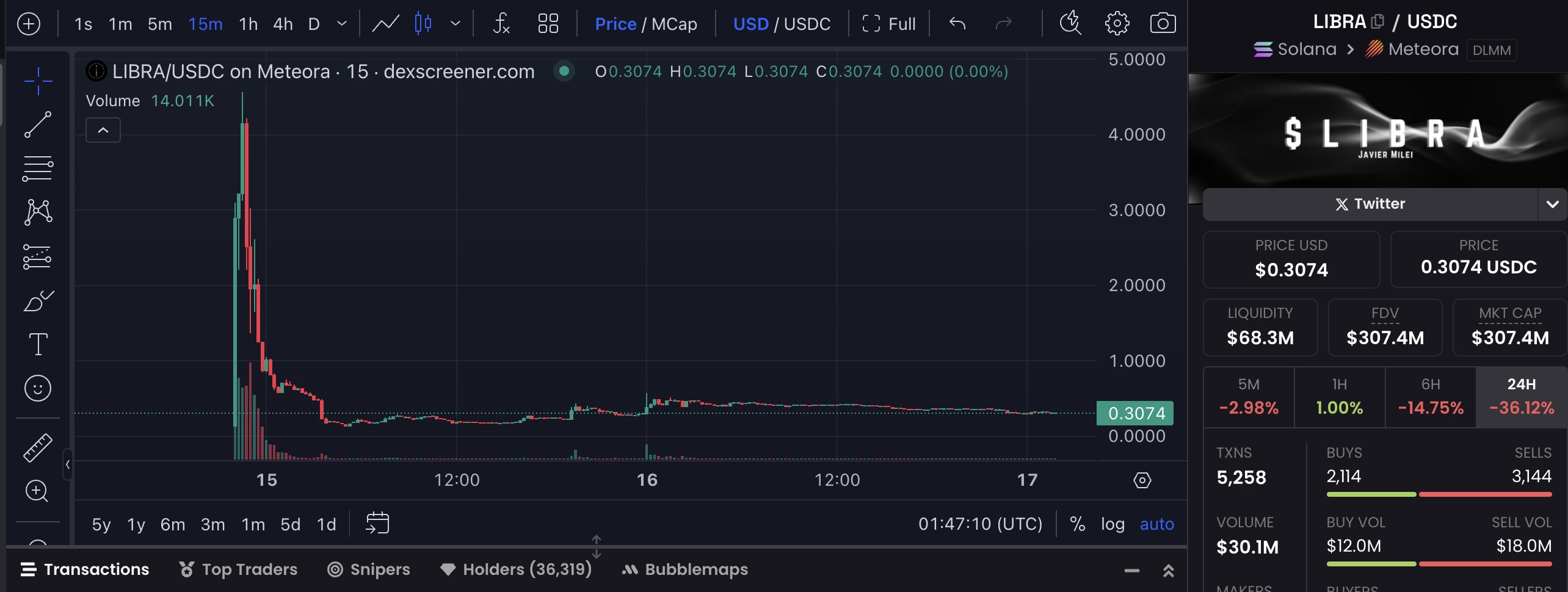Select the brush drawing tool
Viewport: 1568px width, 592px height.
pyautogui.click(x=38, y=300)
